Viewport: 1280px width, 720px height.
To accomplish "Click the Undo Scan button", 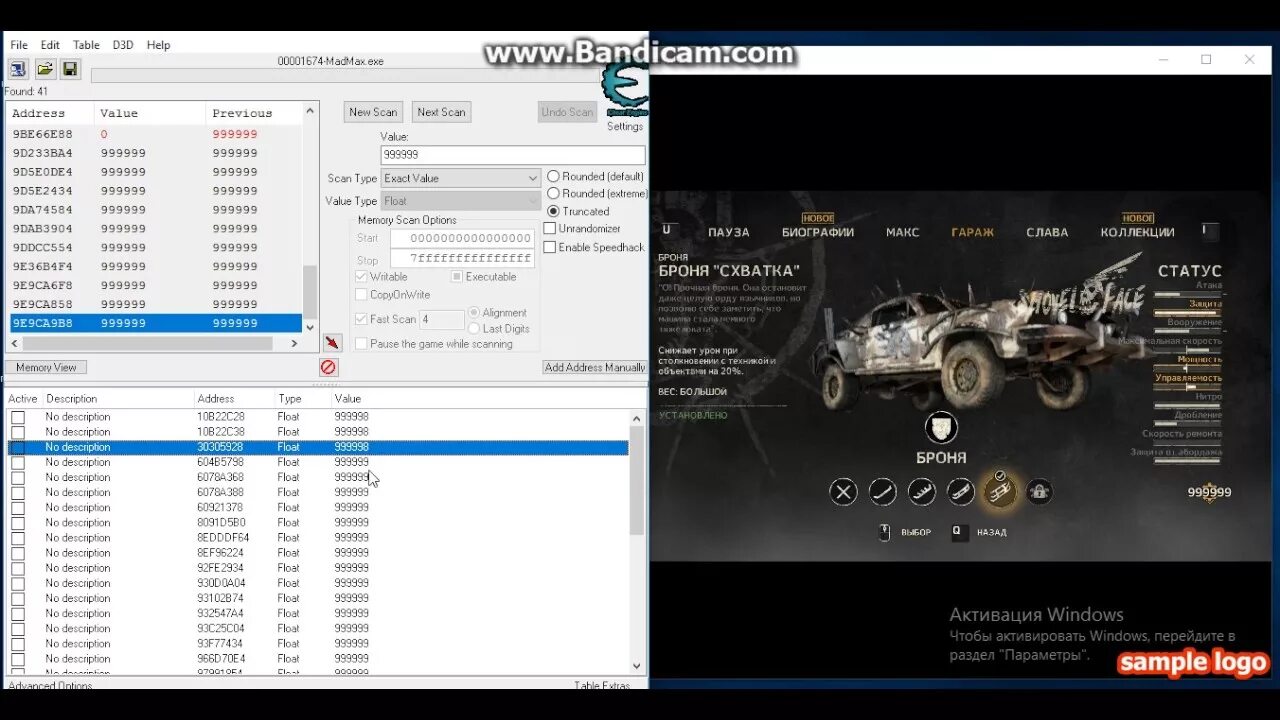I will point(567,112).
